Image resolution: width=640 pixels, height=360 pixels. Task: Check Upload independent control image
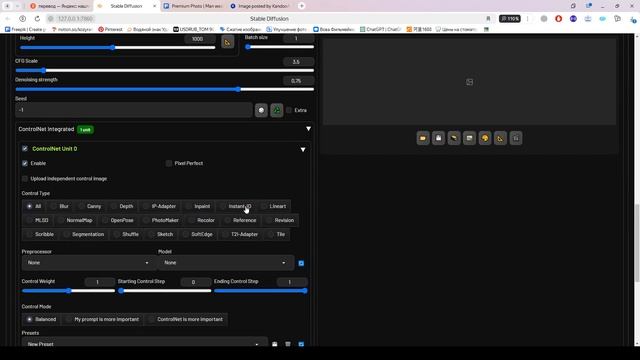[x=25, y=179]
